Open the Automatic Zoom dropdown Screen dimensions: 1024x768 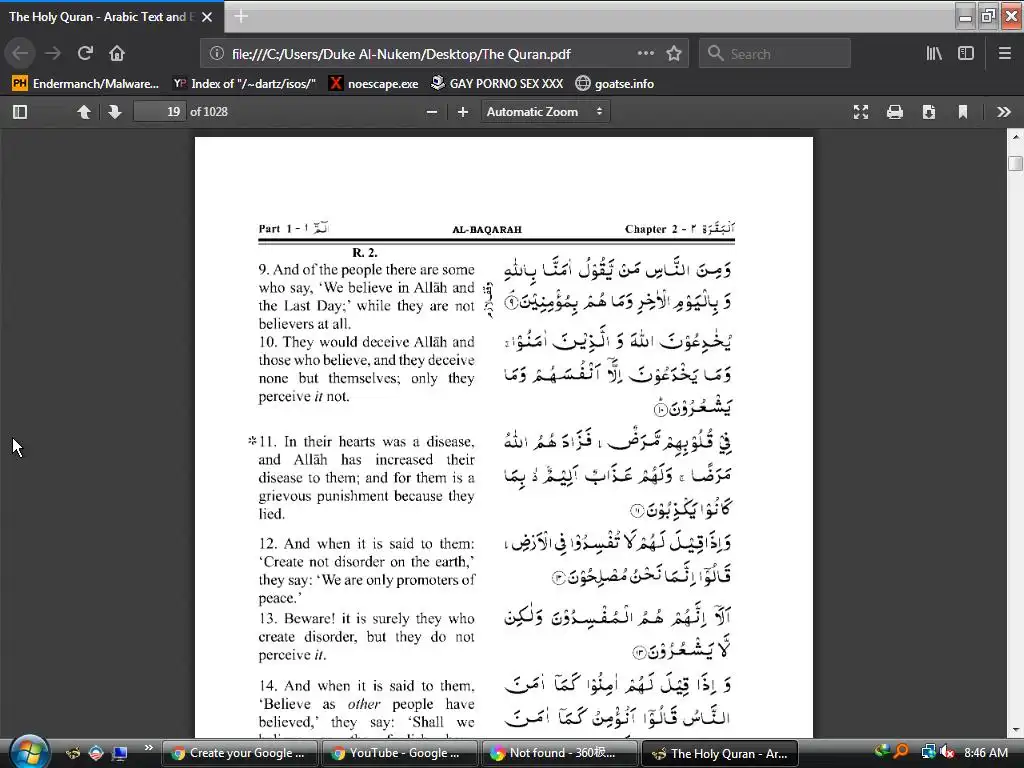coord(545,112)
